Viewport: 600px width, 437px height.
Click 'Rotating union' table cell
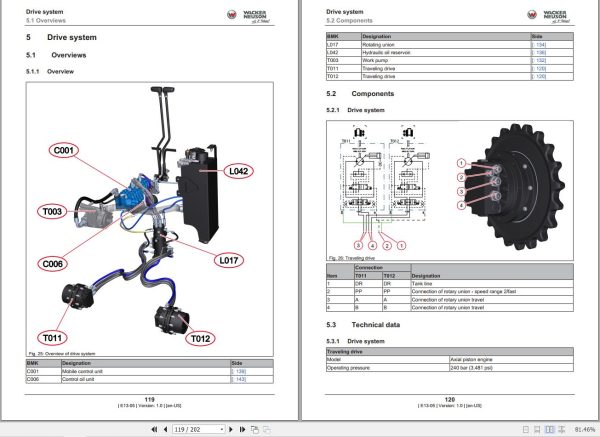tap(446, 44)
